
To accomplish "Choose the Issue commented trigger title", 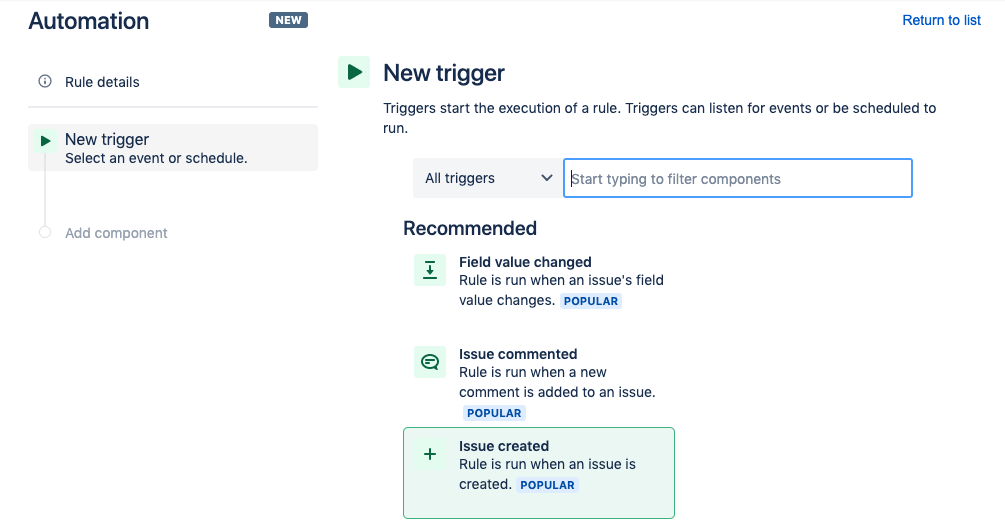I will click(x=518, y=354).
